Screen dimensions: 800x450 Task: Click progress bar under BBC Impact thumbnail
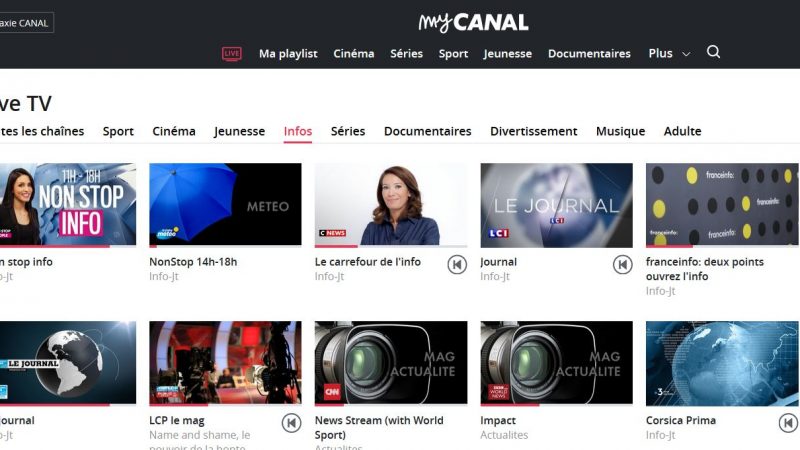pyautogui.click(x=557, y=405)
